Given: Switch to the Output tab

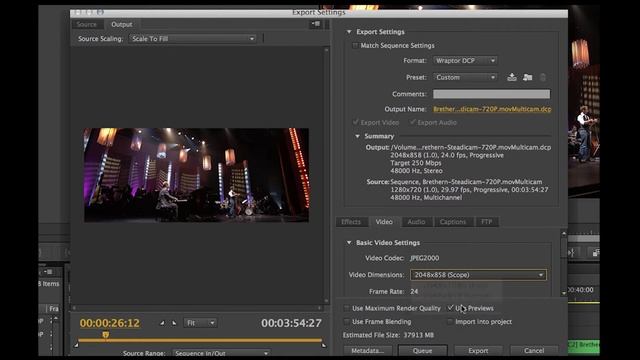Looking at the screenshot, I should point(122,24).
